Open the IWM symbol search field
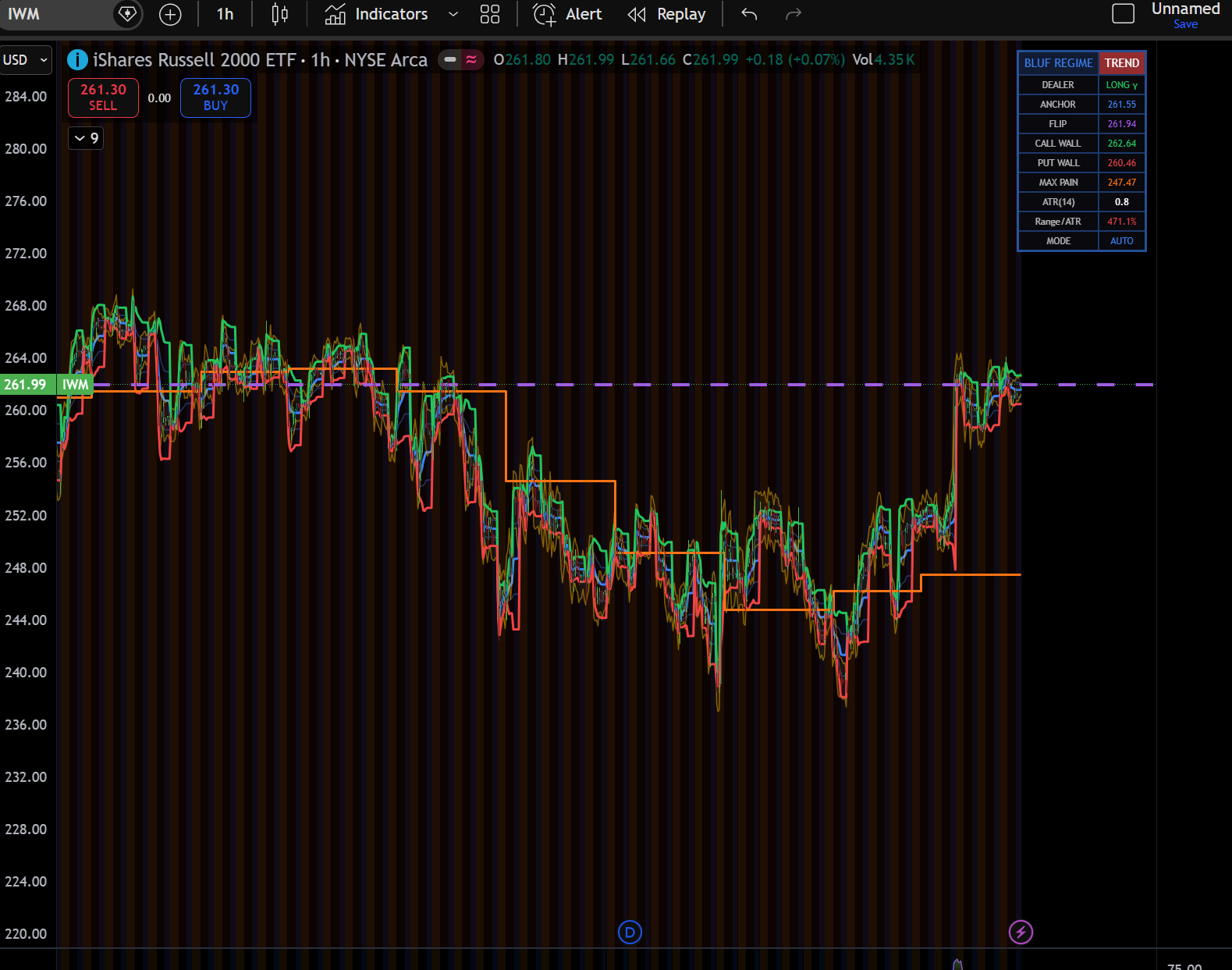Image resolution: width=1232 pixels, height=970 pixels. click(56, 14)
